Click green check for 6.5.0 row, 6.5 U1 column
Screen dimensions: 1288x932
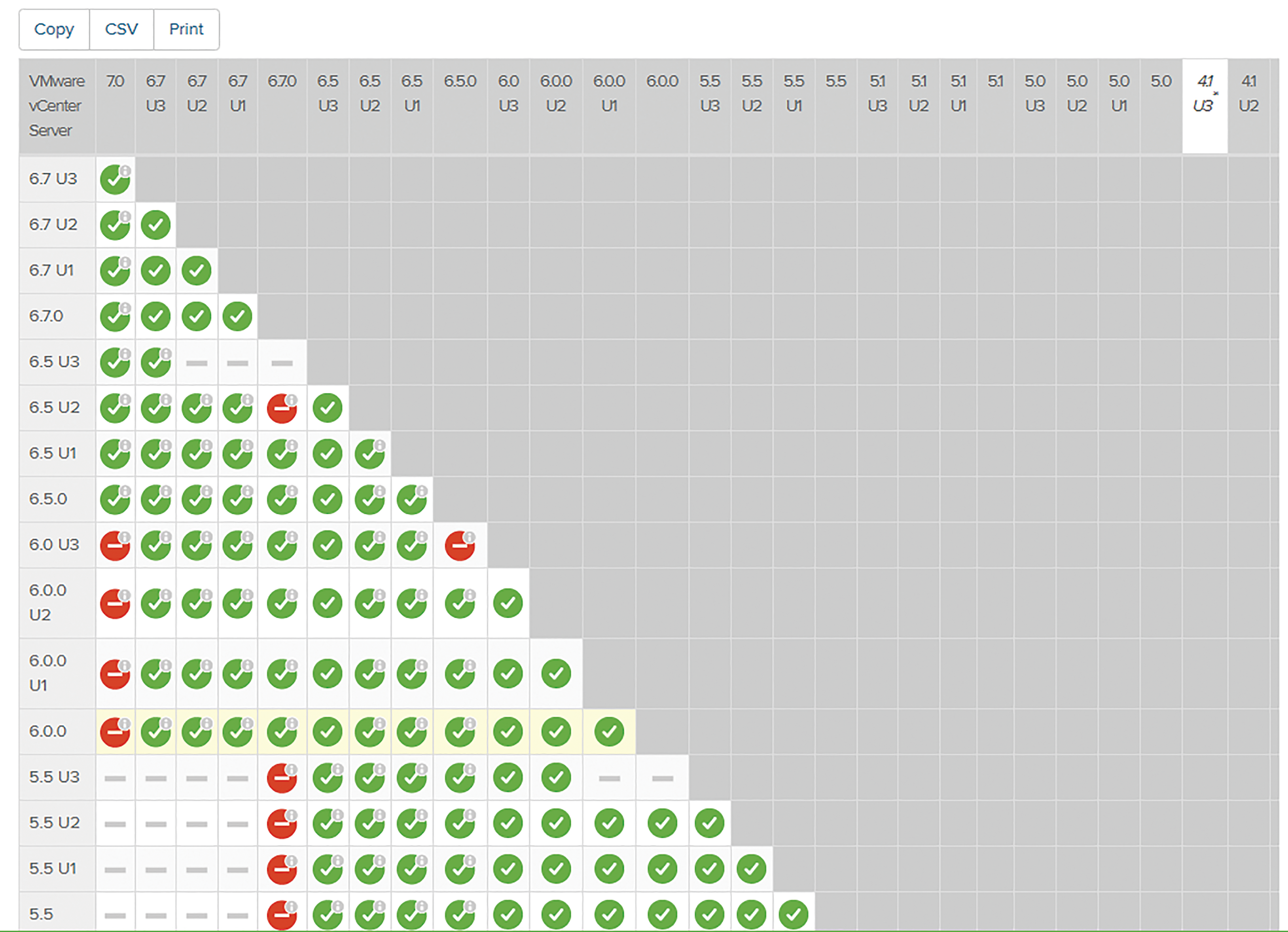click(412, 500)
